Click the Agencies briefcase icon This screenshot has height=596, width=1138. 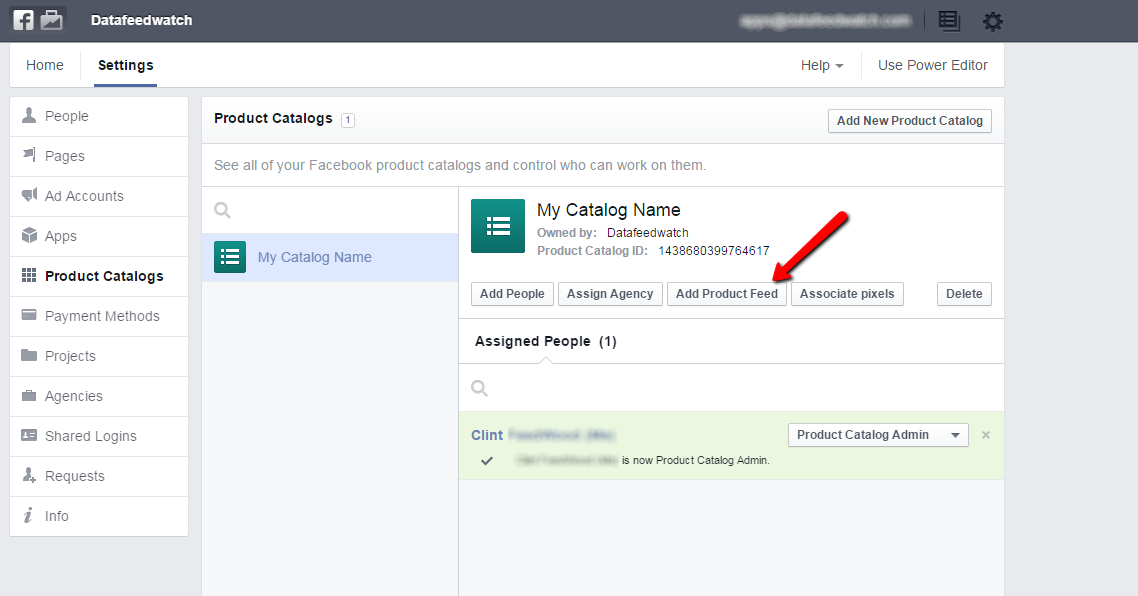coord(29,396)
